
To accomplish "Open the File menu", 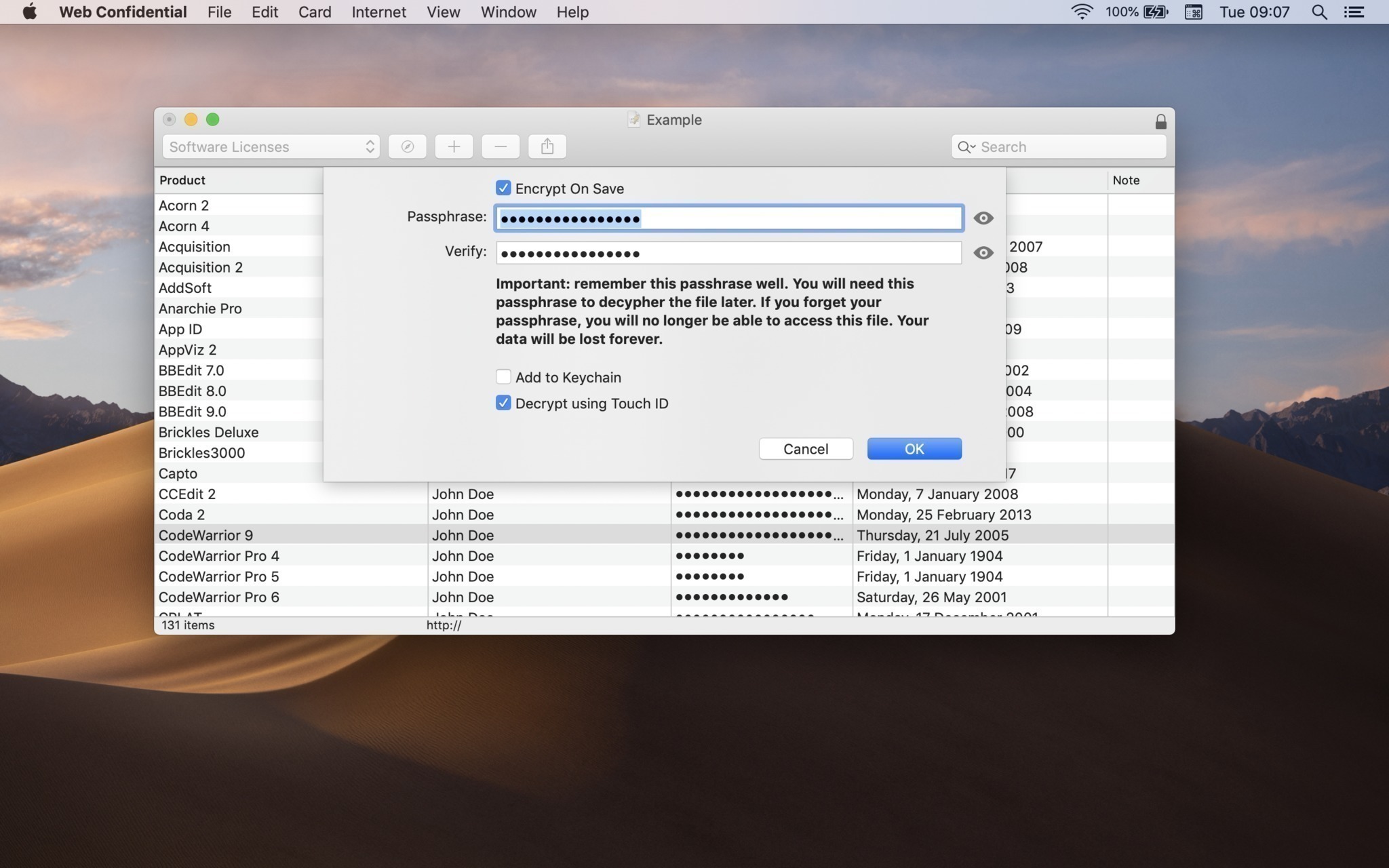I will 219,12.
